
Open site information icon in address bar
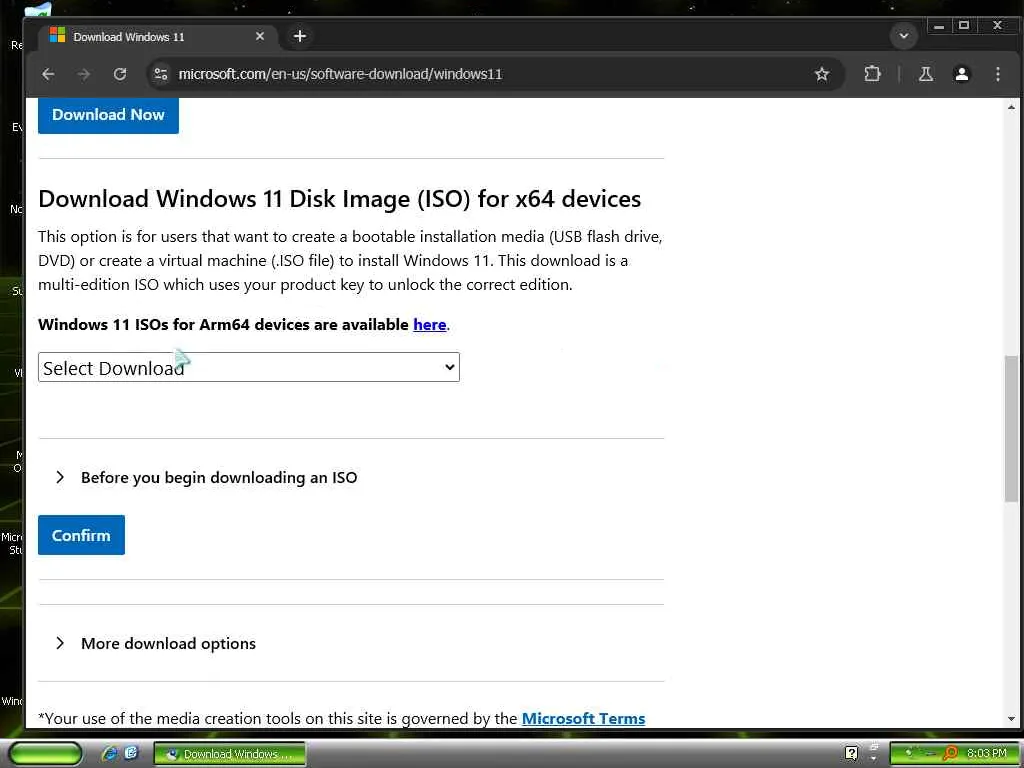coord(161,74)
